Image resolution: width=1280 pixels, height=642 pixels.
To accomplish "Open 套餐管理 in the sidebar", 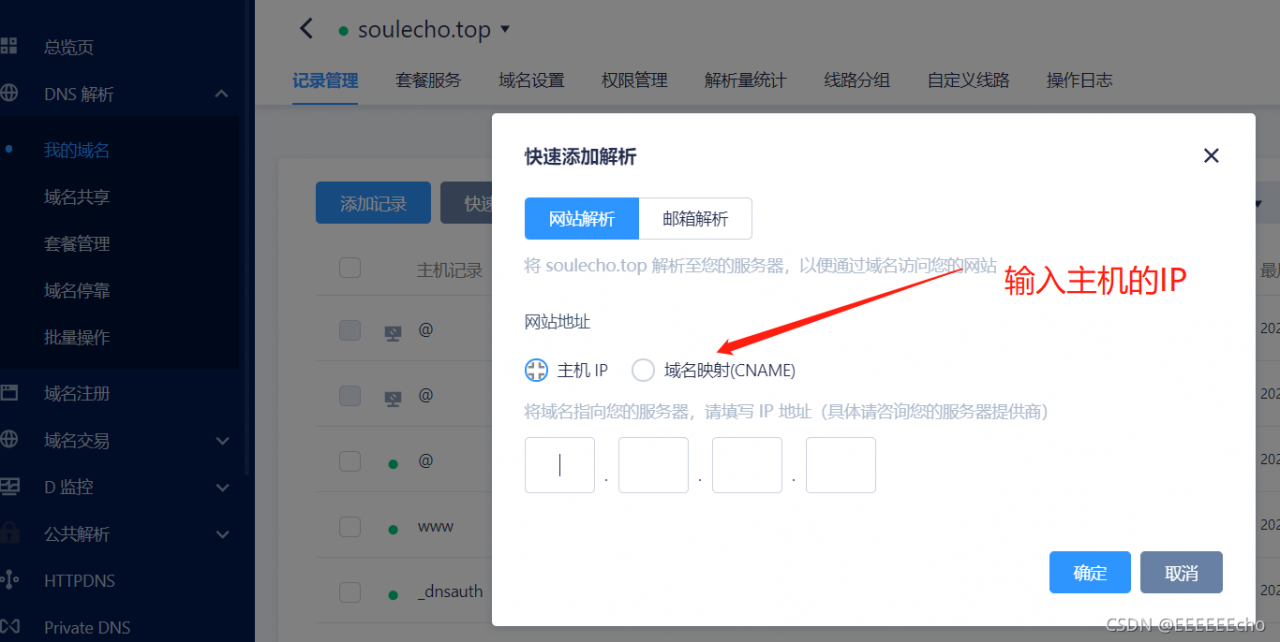I will 77,244.
